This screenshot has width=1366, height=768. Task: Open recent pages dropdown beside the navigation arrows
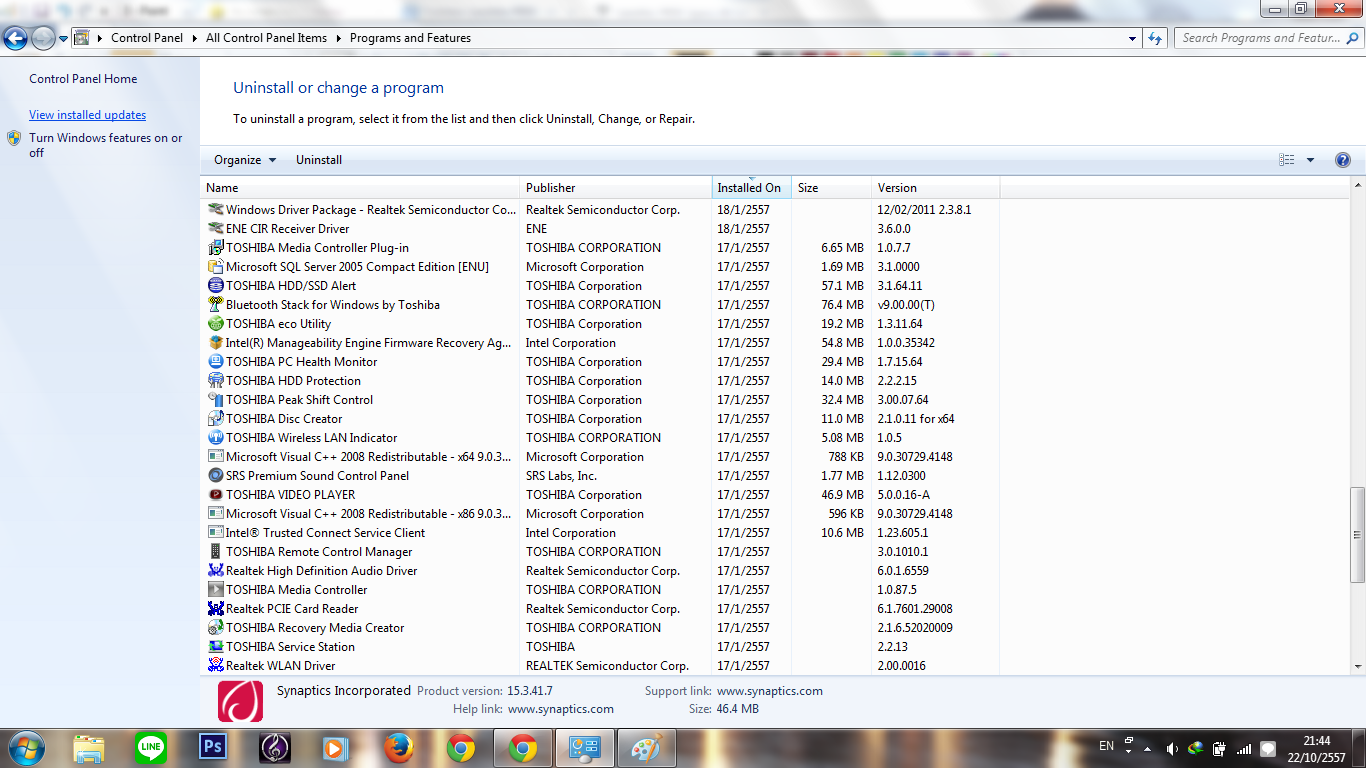64,39
